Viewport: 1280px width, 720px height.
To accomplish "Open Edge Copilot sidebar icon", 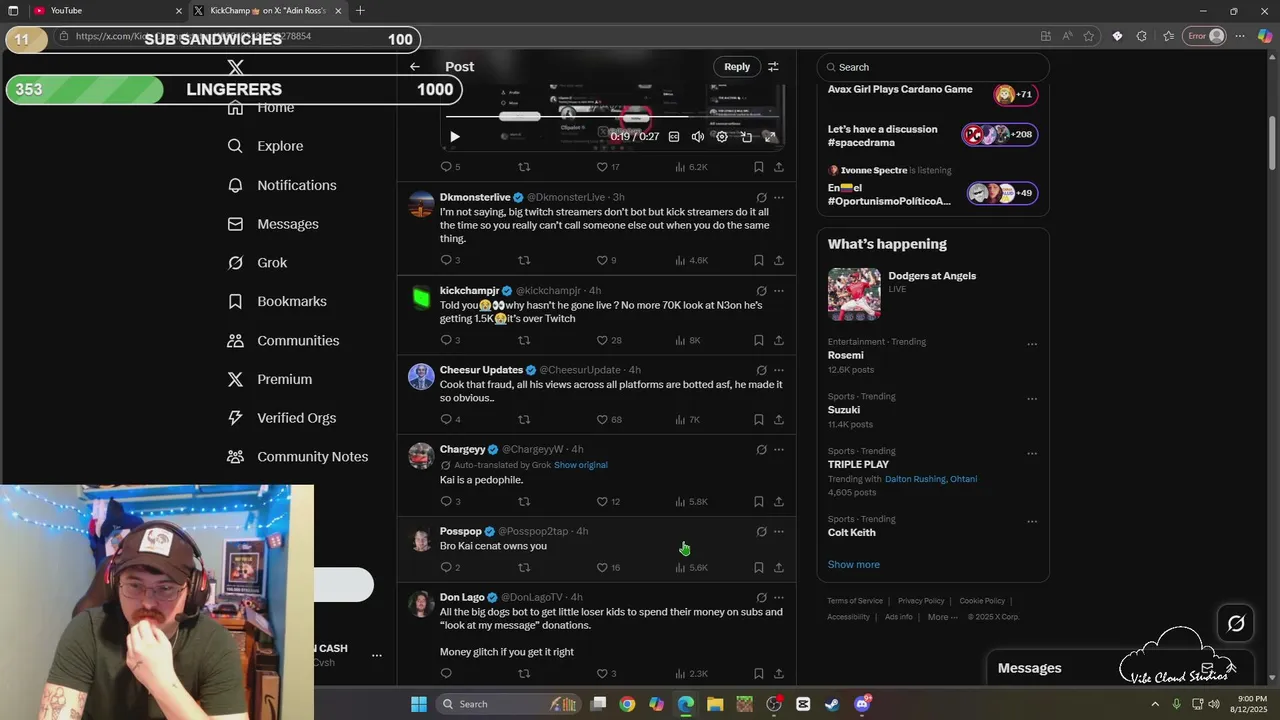I will coord(1264,36).
